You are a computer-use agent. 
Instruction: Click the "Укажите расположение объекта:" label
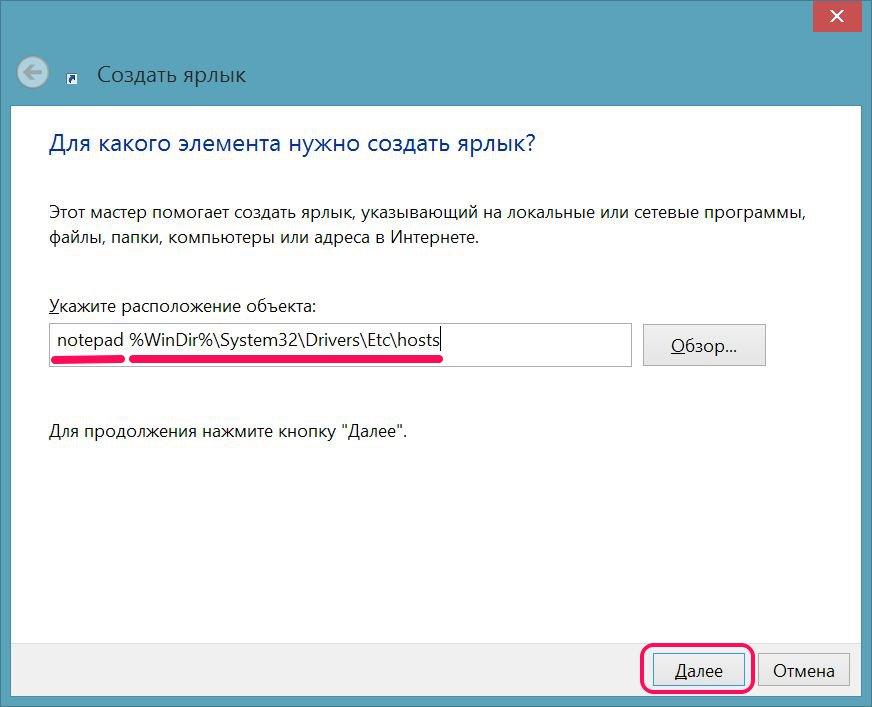[x=182, y=305]
